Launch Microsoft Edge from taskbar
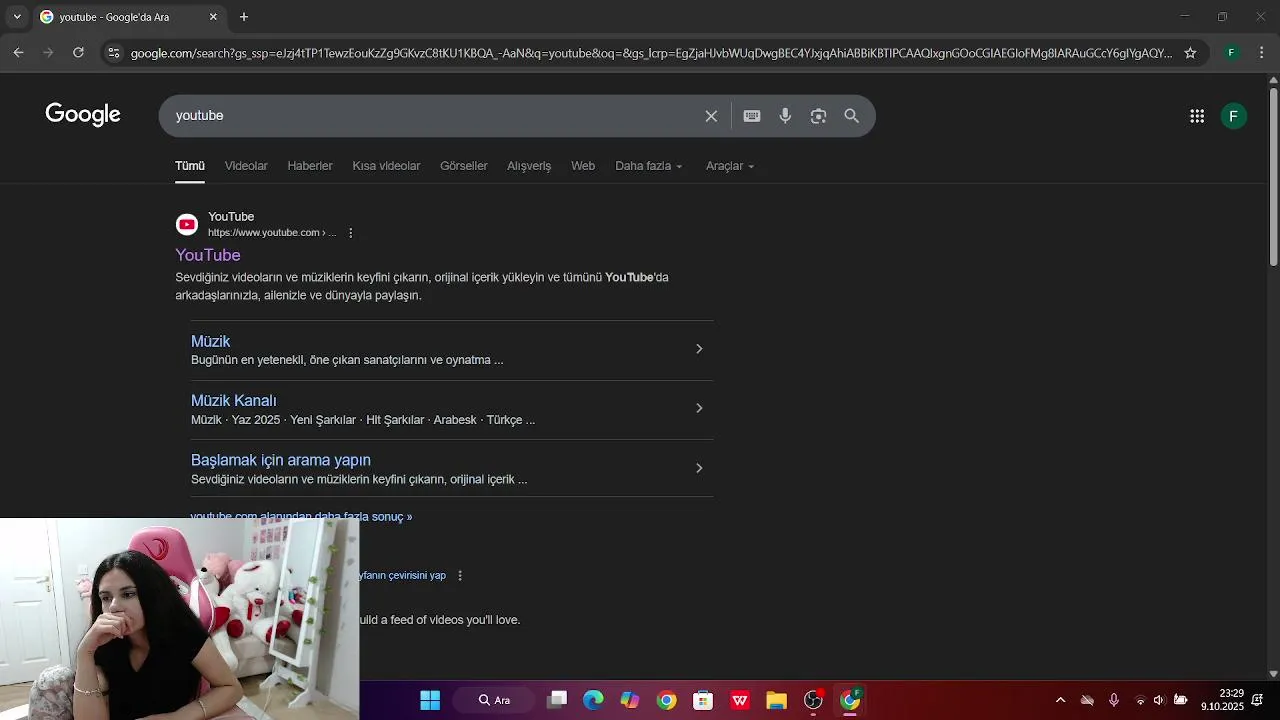The image size is (1280, 720). [593, 700]
